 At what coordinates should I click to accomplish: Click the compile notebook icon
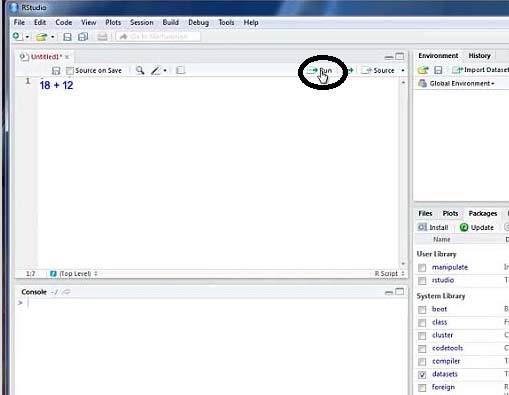[180, 70]
